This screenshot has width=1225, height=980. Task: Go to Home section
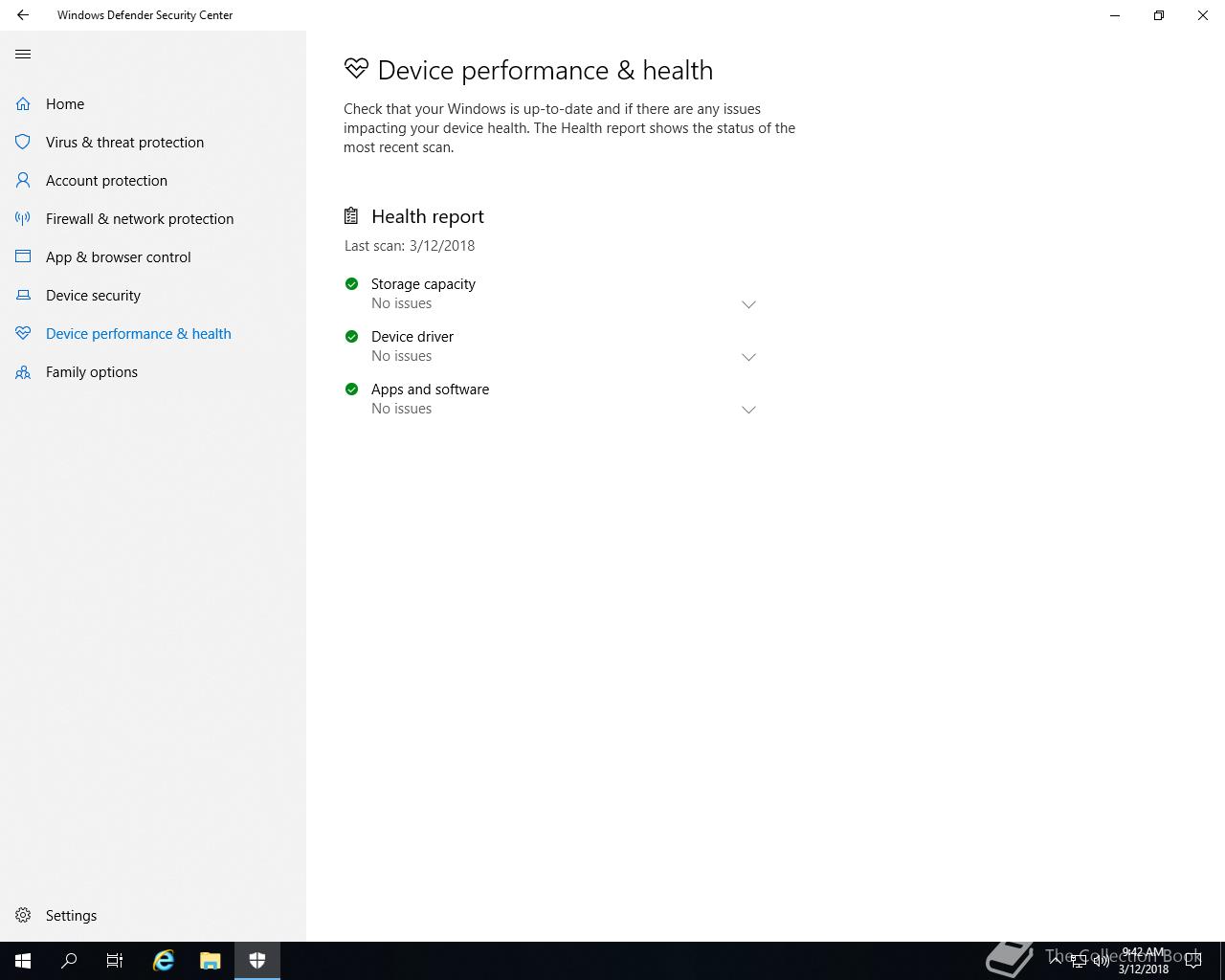pyautogui.click(x=153, y=104)
